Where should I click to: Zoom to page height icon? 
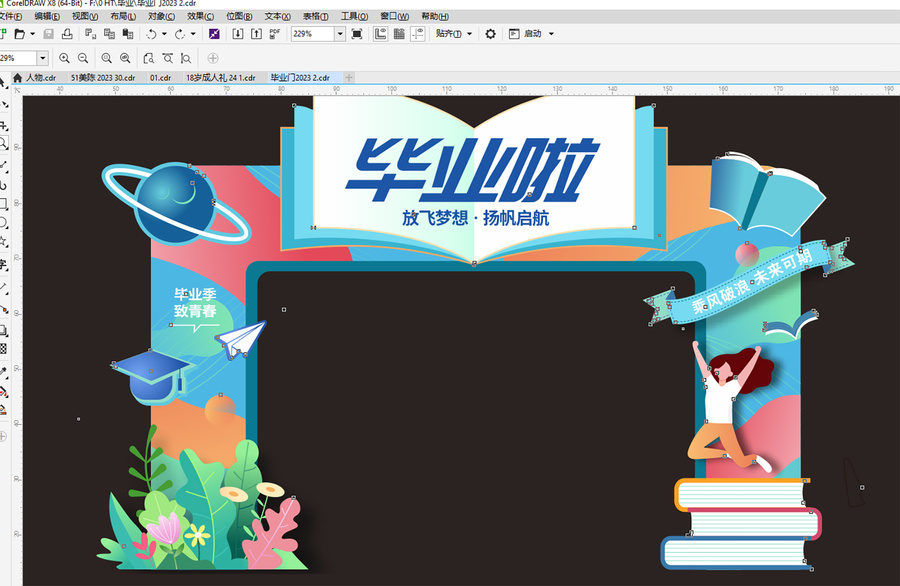(x=186, y=58)
